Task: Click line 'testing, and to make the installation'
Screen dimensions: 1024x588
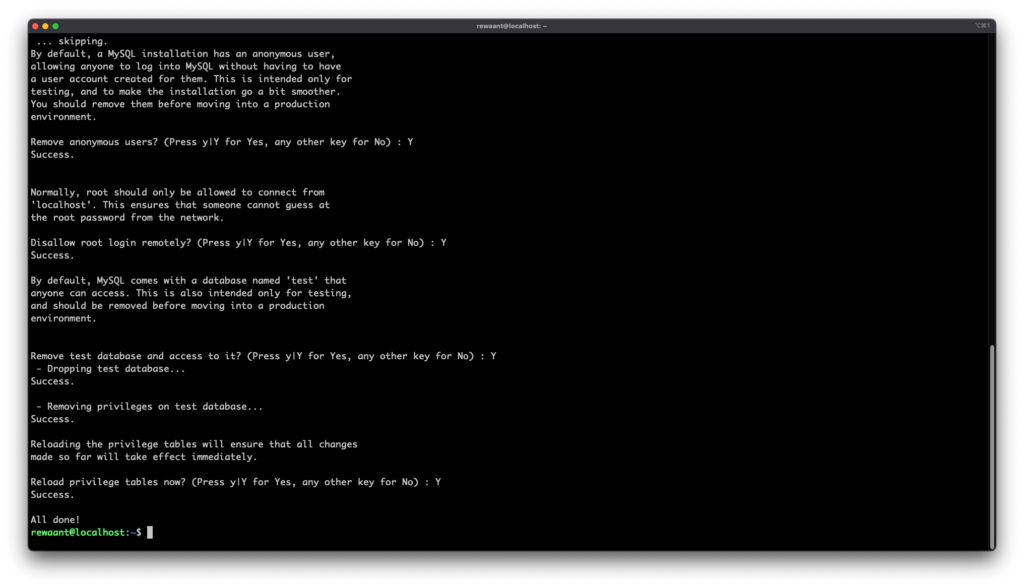Action: pos(185,91)
